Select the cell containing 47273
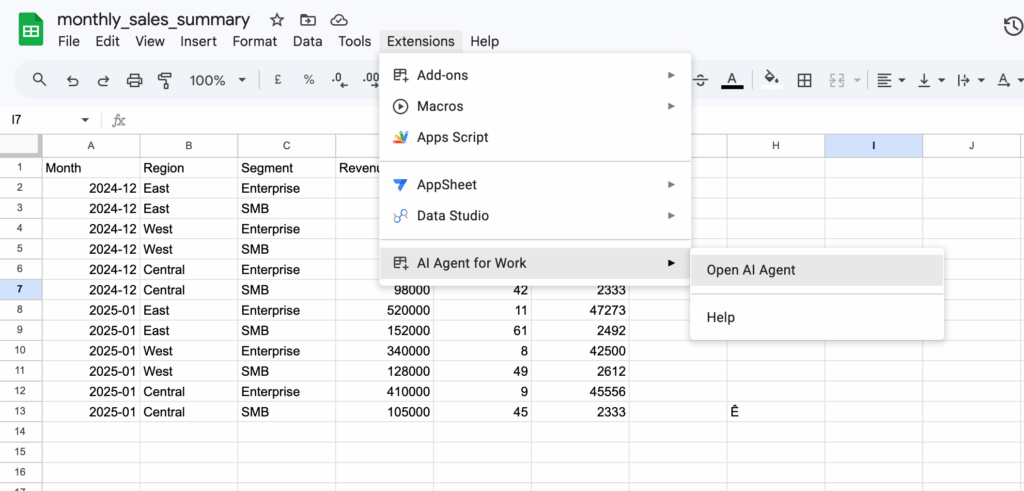Image resolution: width=1024 pixels, height=491 pixels. pyautogui.click(x=581, y=310)
